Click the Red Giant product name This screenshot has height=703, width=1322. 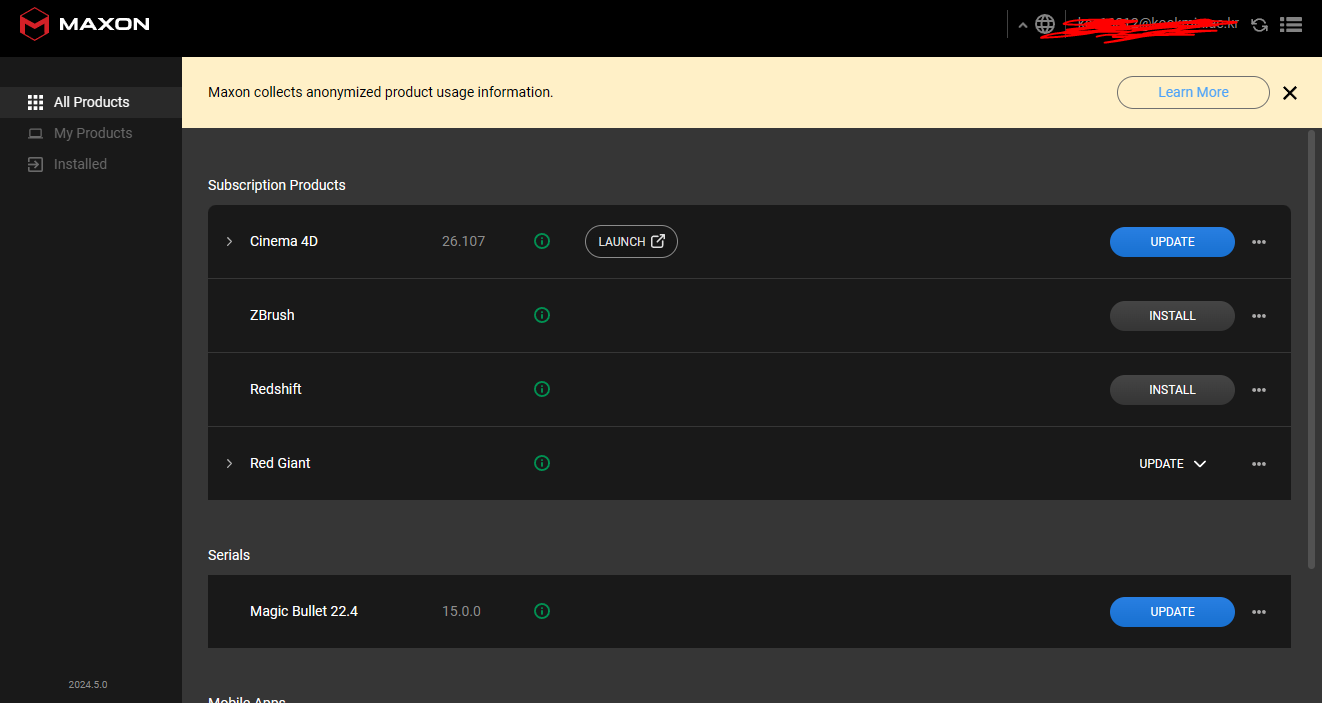[280, 463]
